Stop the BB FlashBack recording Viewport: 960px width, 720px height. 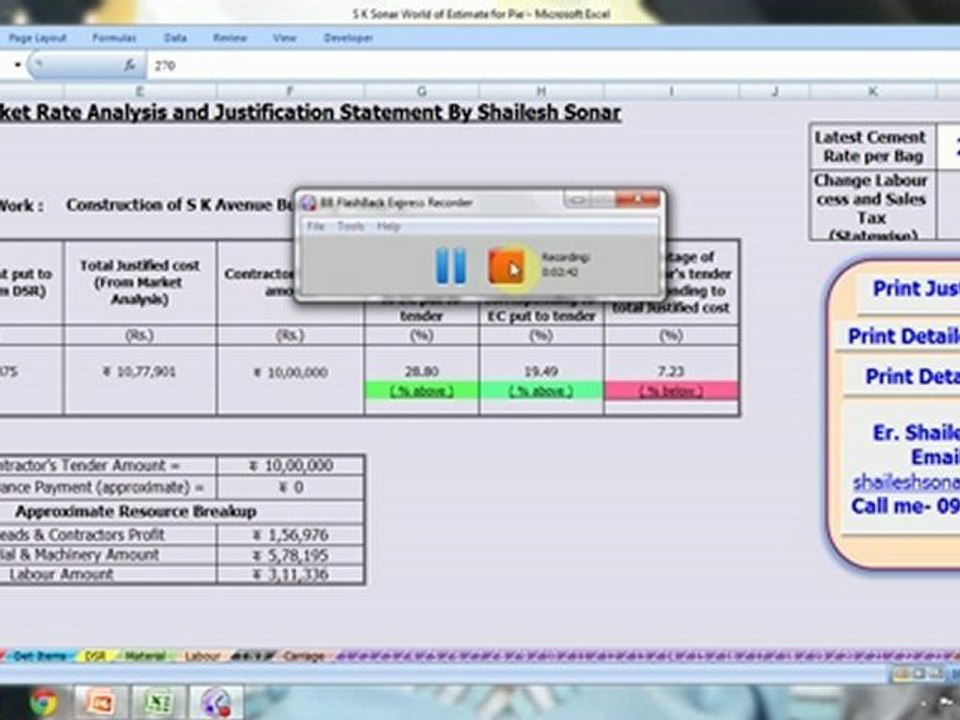506,266
